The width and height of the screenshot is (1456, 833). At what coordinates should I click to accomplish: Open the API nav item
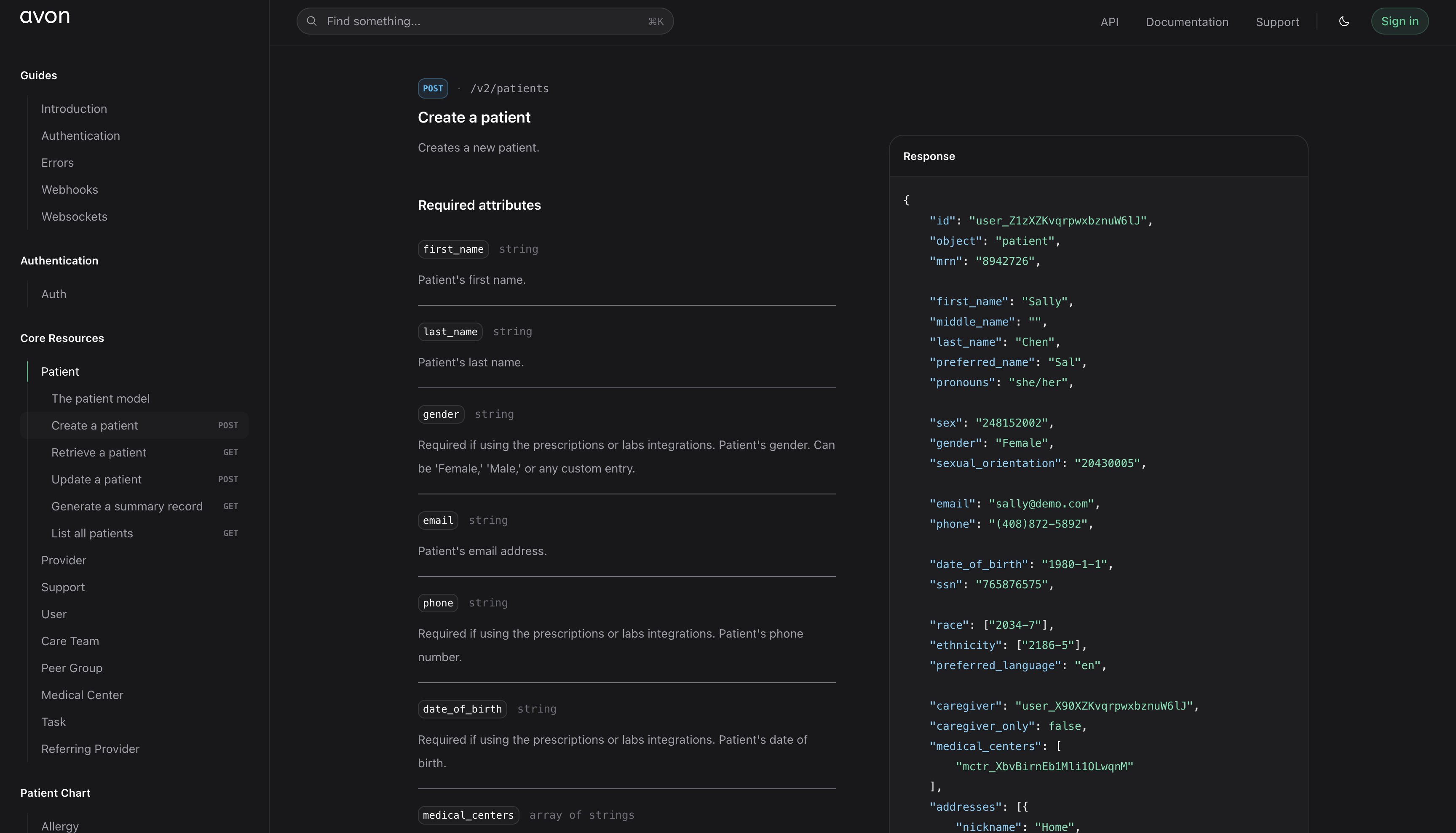(1109, 22)
